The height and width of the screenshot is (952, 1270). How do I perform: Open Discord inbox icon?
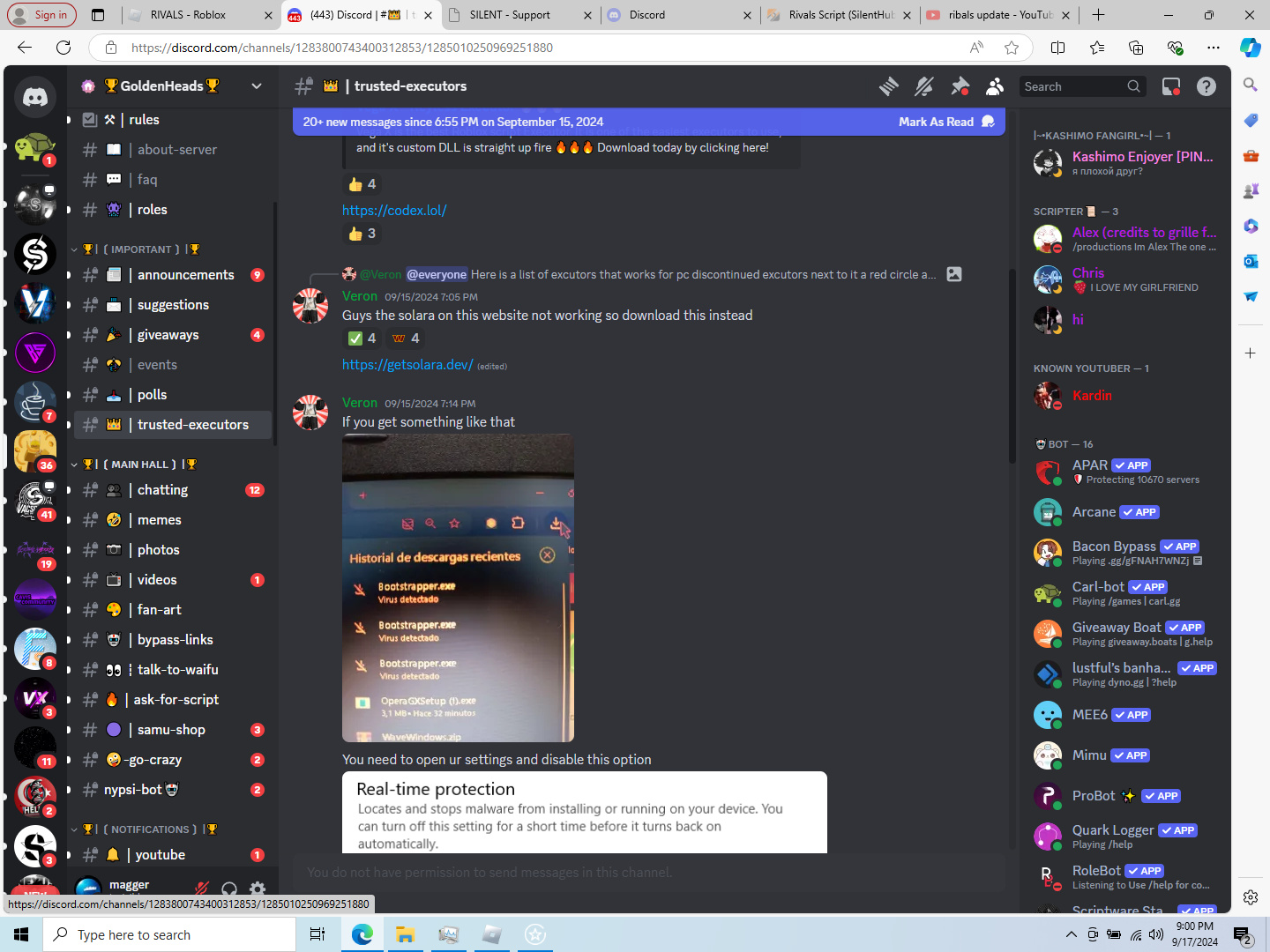click(1171, 86)
